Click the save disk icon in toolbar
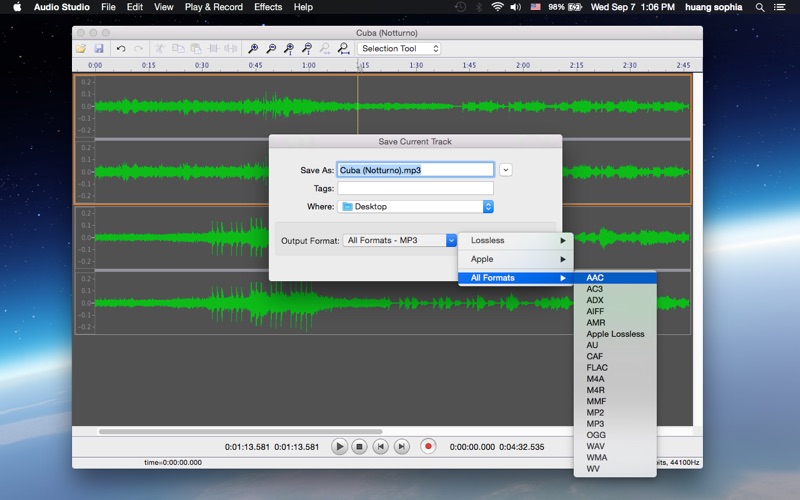The image size is (800, 500). point(98,48)
